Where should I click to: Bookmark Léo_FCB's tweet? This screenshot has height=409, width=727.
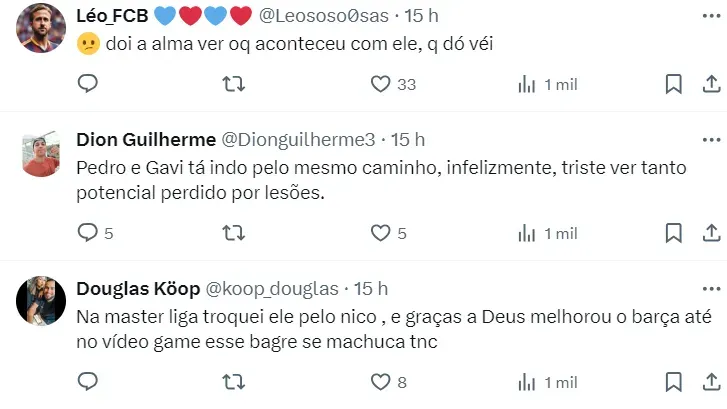click(674, 85)
